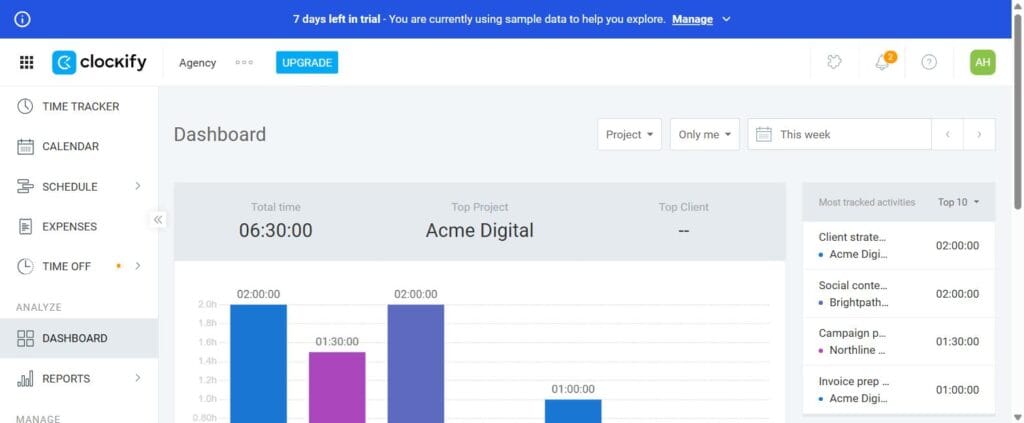Open the help question-mark icon
Screen dimensions: 1024x423
[929, 62]
